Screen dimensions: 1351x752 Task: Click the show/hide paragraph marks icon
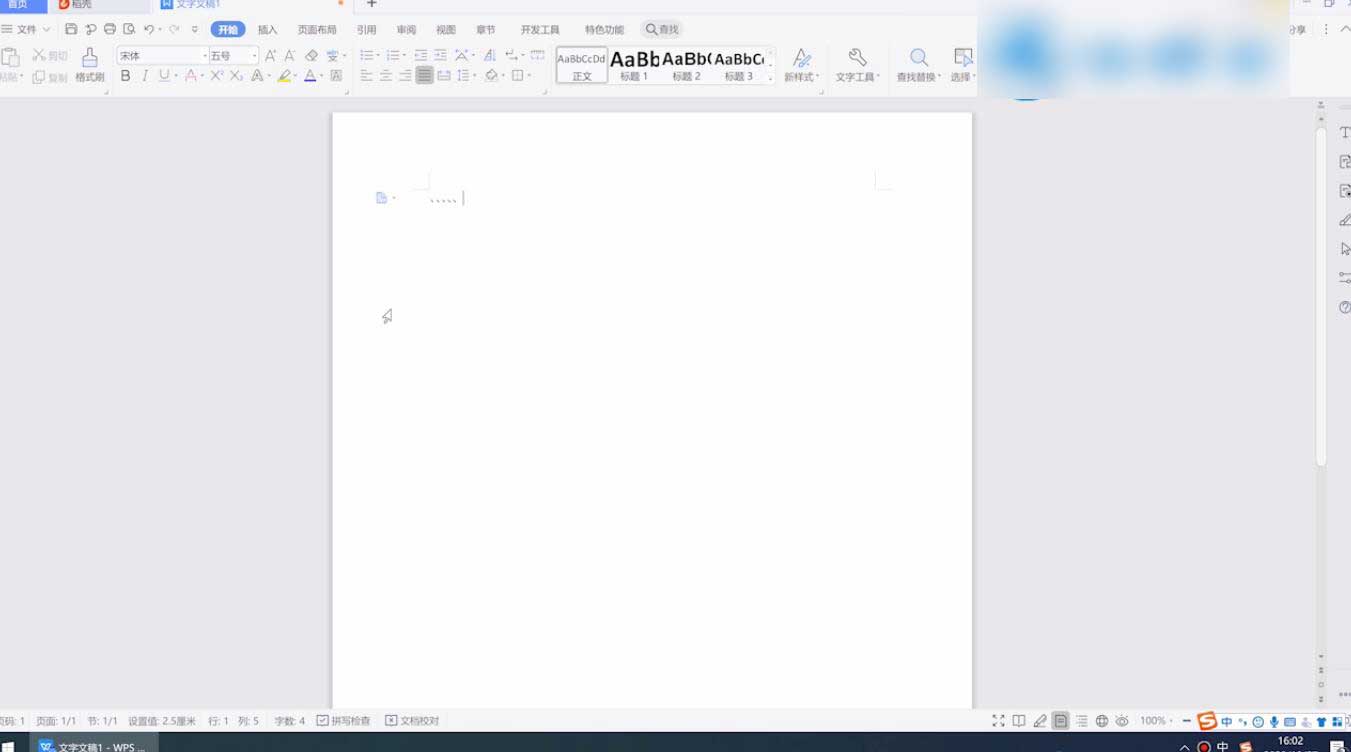511,56
